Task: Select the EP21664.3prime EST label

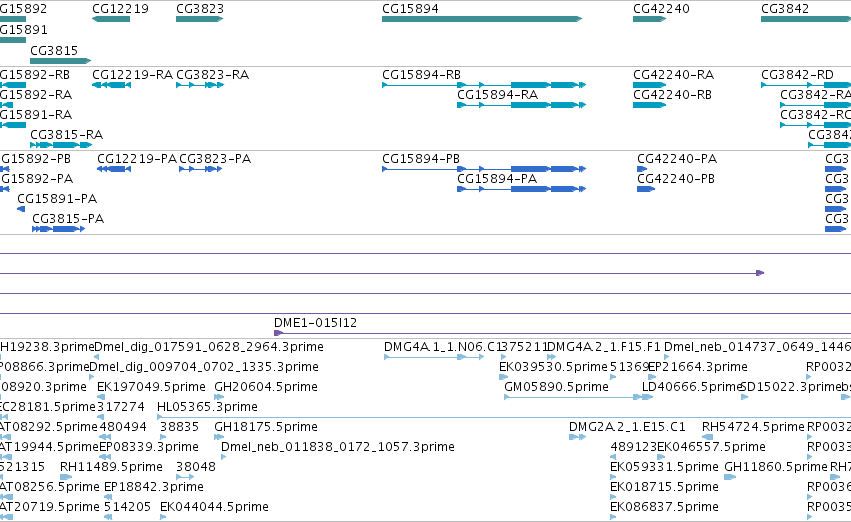Action: tap(698, 367)
